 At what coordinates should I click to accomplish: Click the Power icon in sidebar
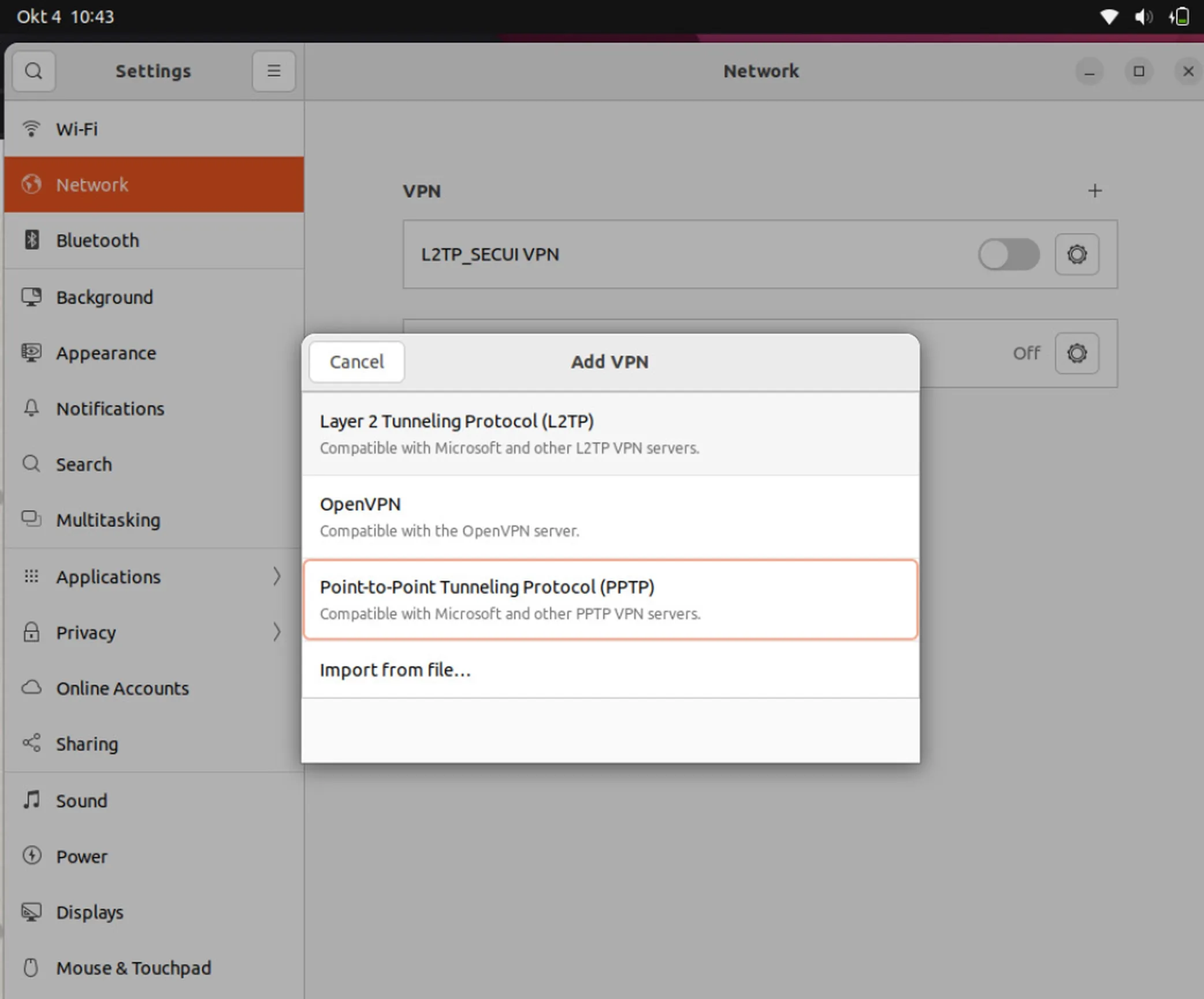pyautogui.click(x=31, y=855)
